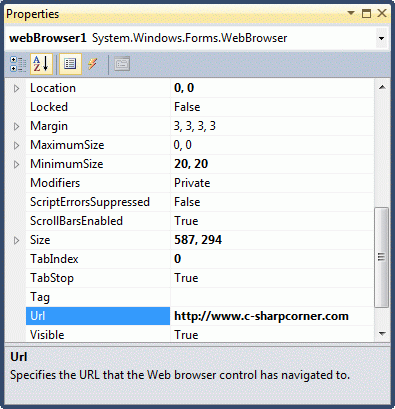Expand the Size property
This screenshot has height=409, width=395.
(x=16, y=240)
